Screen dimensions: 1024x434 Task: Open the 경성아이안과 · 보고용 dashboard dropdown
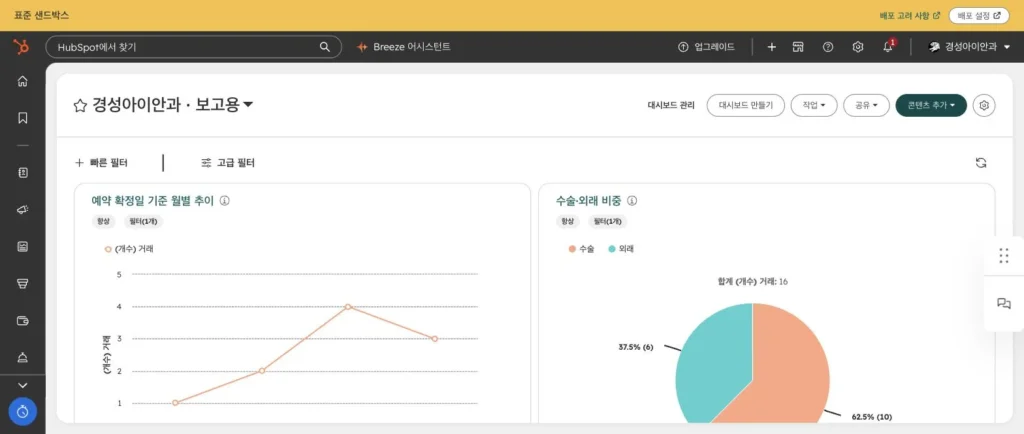coord(173,105)
